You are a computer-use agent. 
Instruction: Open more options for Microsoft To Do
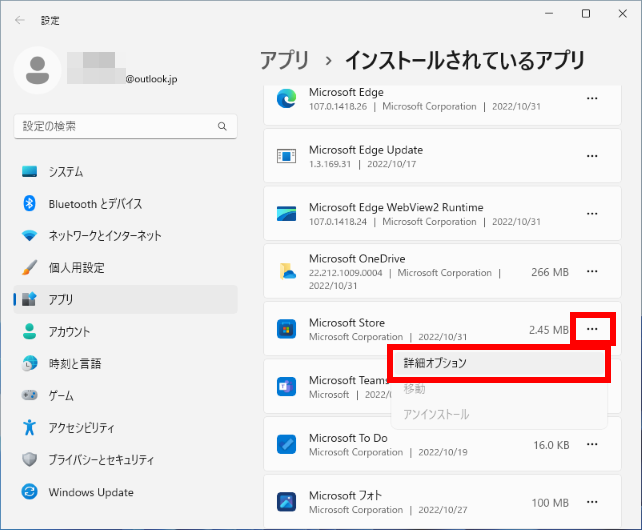click(592, 444)
